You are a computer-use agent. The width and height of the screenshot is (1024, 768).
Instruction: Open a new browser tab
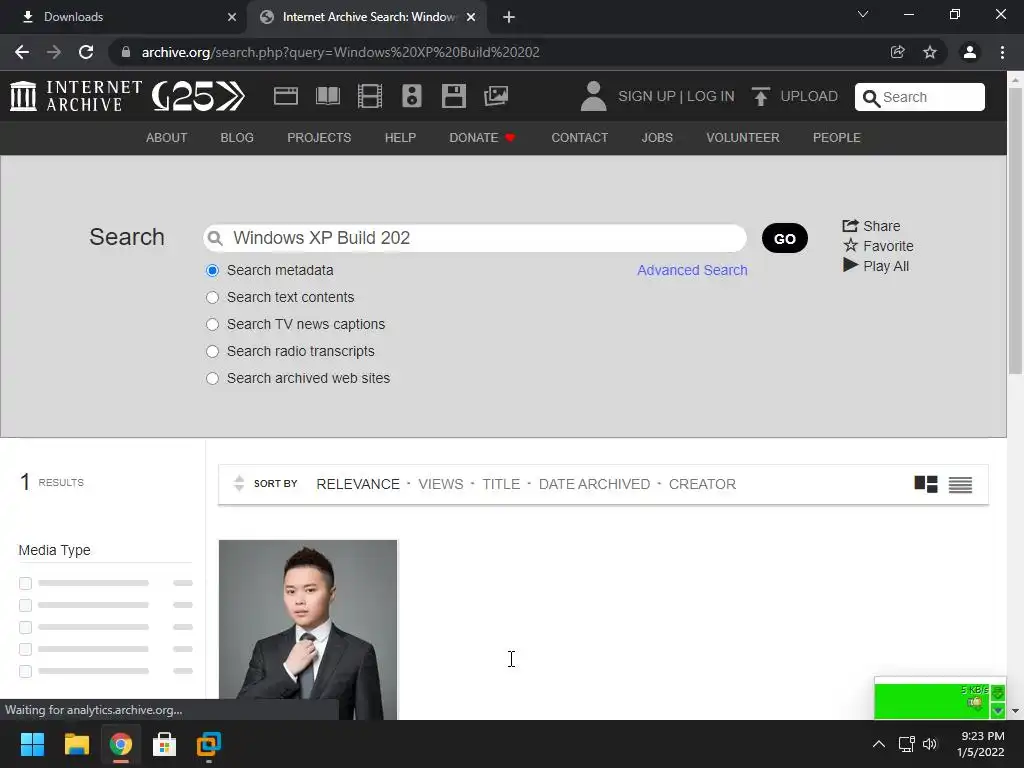[509, 17]
